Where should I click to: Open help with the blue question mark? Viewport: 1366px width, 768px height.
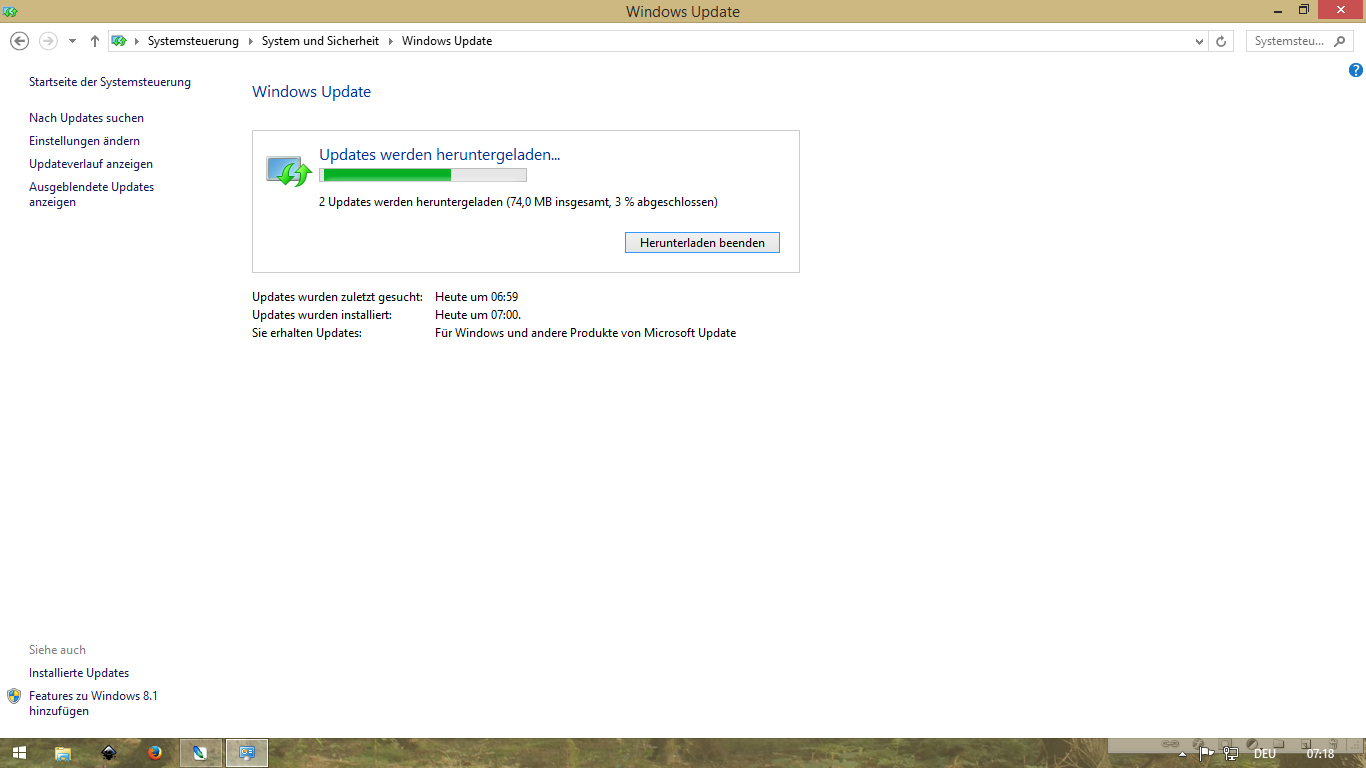click(x=1355, y=70)
